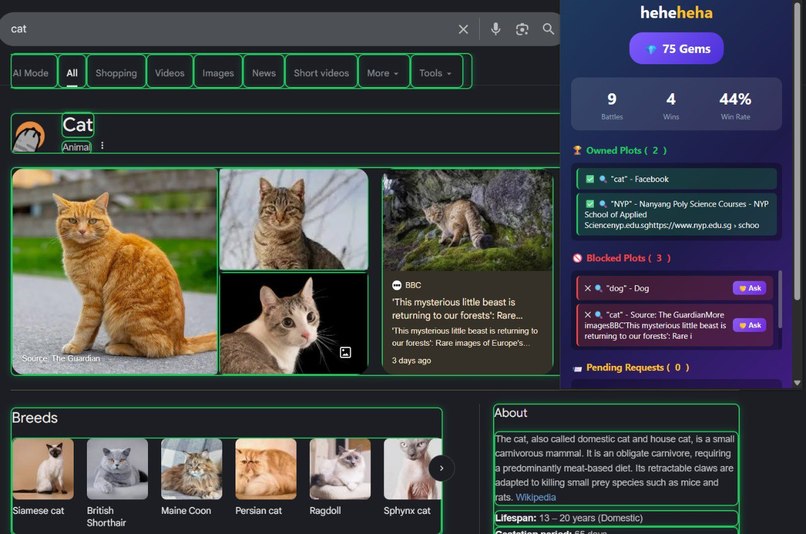806x534 pixels.
Task: Open the Wikipedia link in About
Action: coord(536,497)
